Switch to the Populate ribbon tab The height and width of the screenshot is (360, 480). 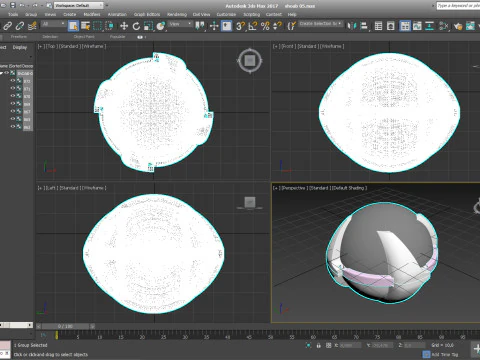(x=117, y=37)
